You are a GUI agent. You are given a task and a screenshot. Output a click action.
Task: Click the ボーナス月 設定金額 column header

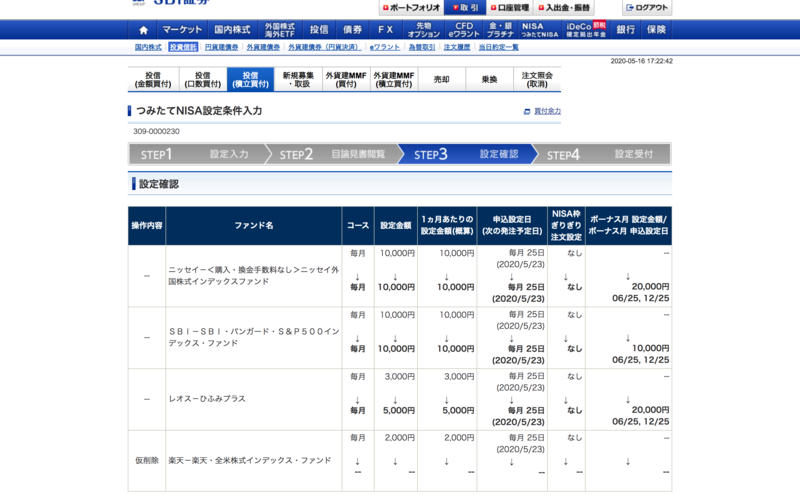(x=629, y=226)
